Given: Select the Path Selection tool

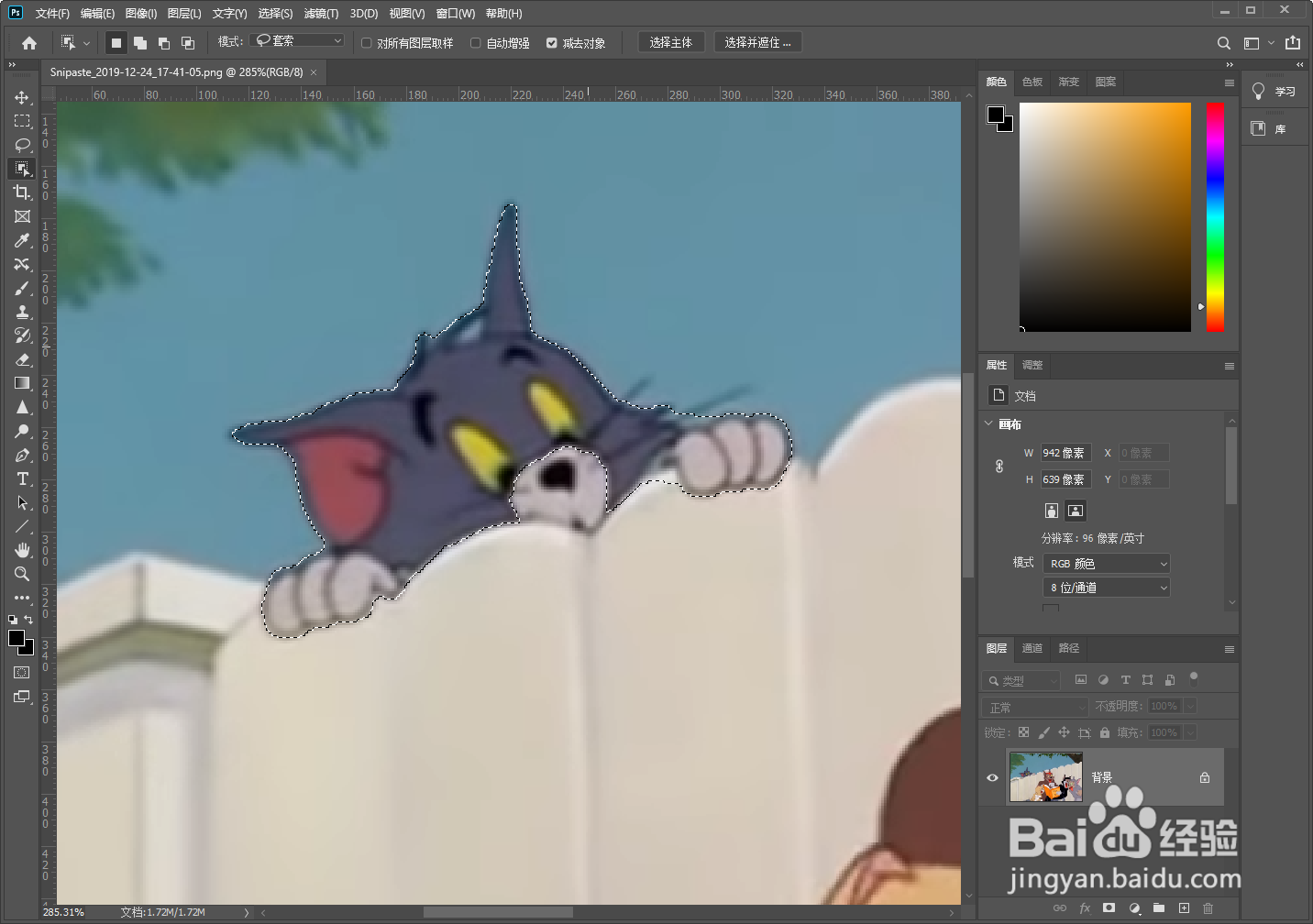Looking at the screenshot, I should [x=22, y=502].
